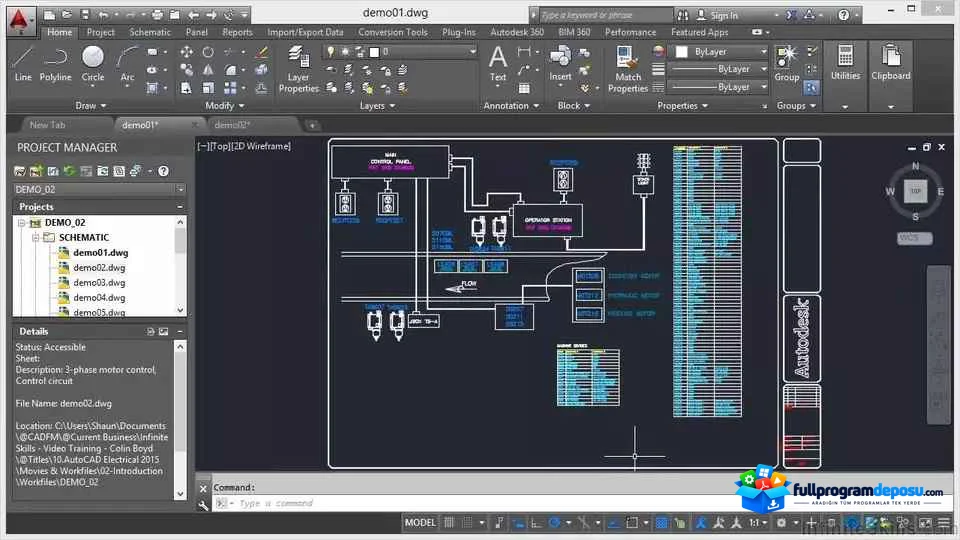This screenshot has width=960, height=540.
Task: Open the layer 0 dropdown list
Action: pos(473,52)
